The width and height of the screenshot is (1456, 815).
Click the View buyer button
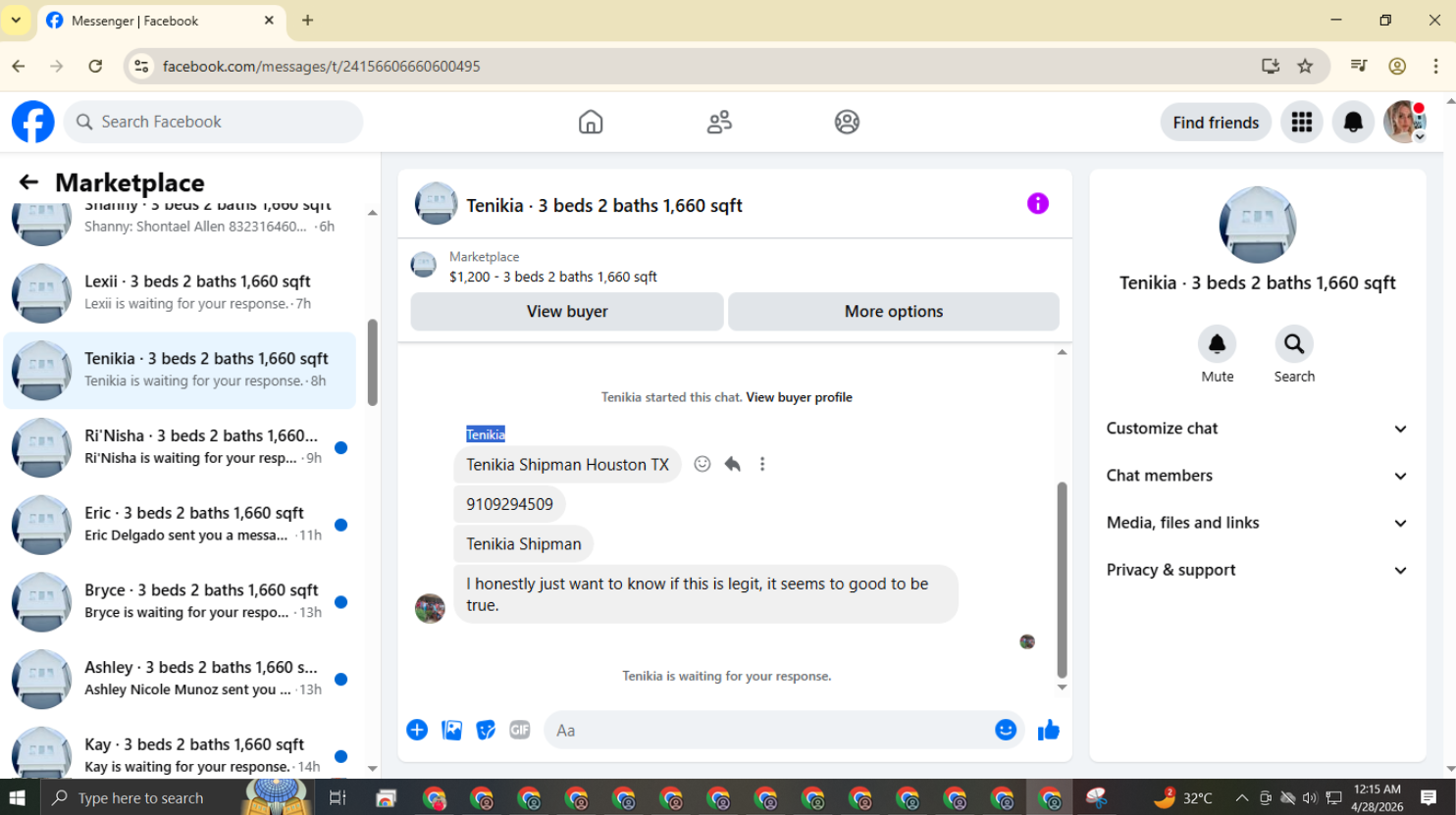(567, 311)
